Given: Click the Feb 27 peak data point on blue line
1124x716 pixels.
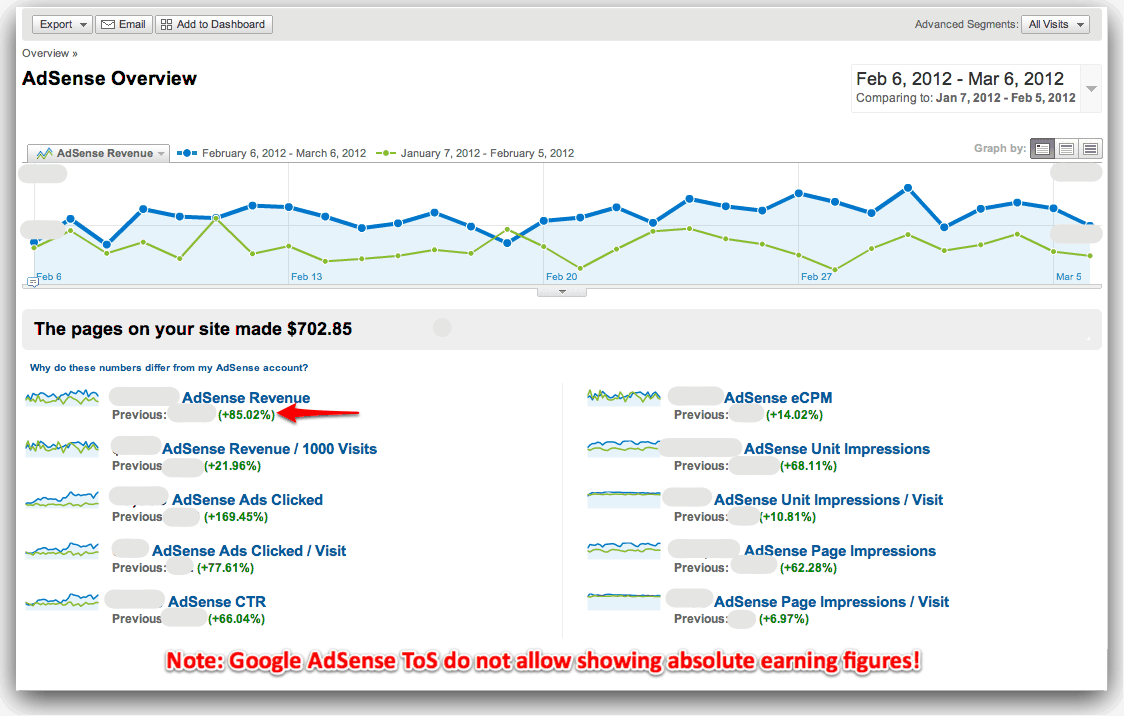Looking at the screenshot, I should click(799, 193).
